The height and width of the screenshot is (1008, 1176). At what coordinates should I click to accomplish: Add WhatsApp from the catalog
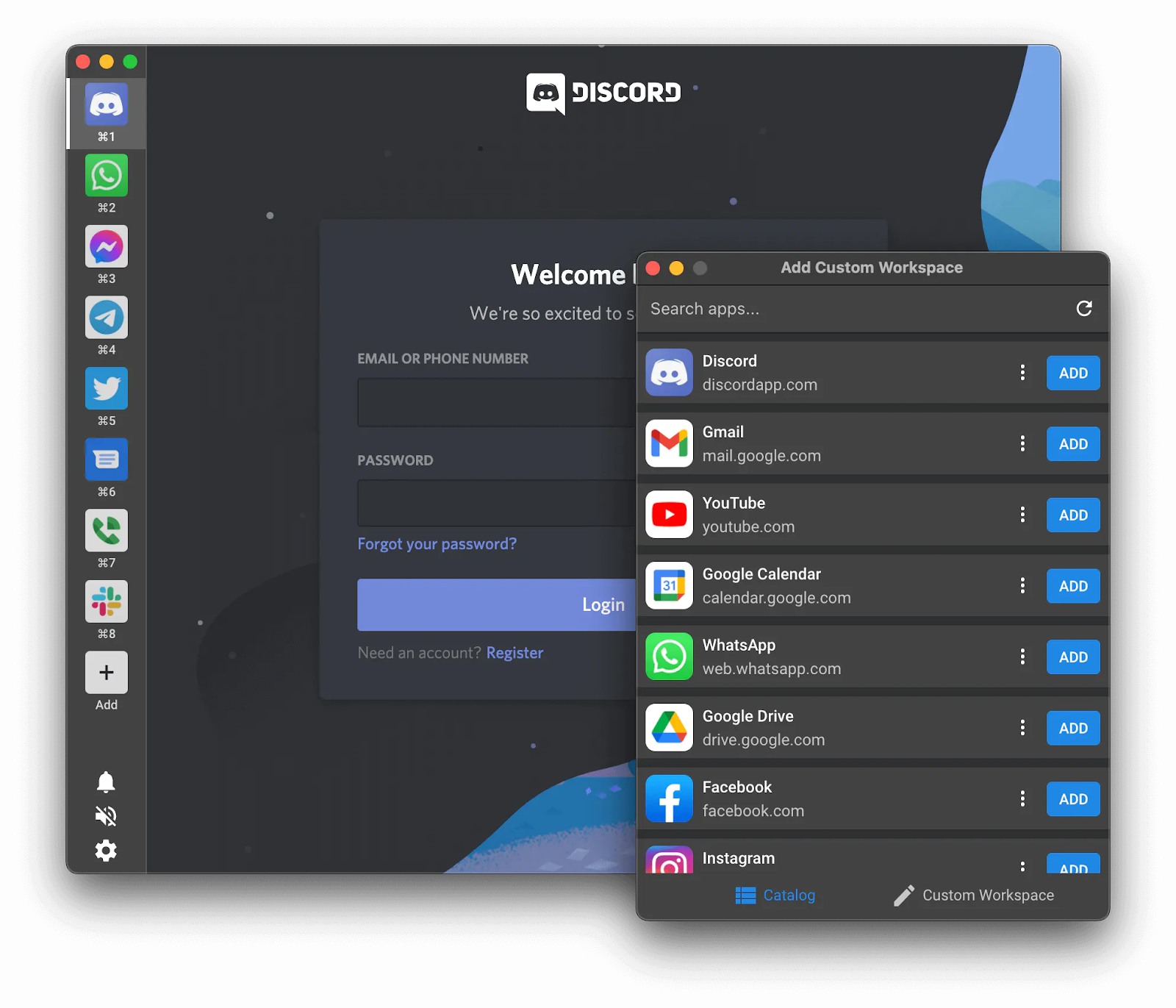1073,657
